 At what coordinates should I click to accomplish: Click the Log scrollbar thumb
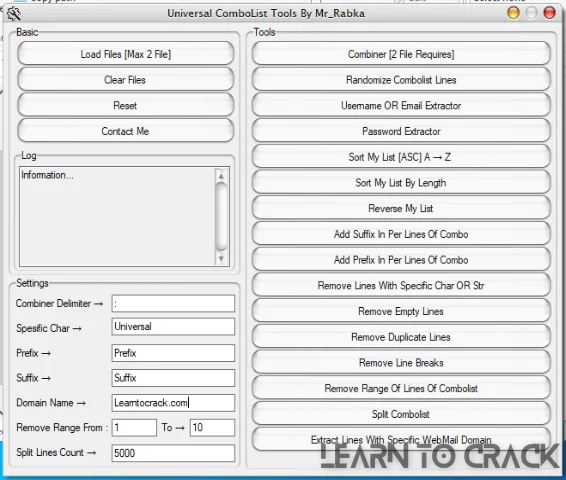coord(221,217)
